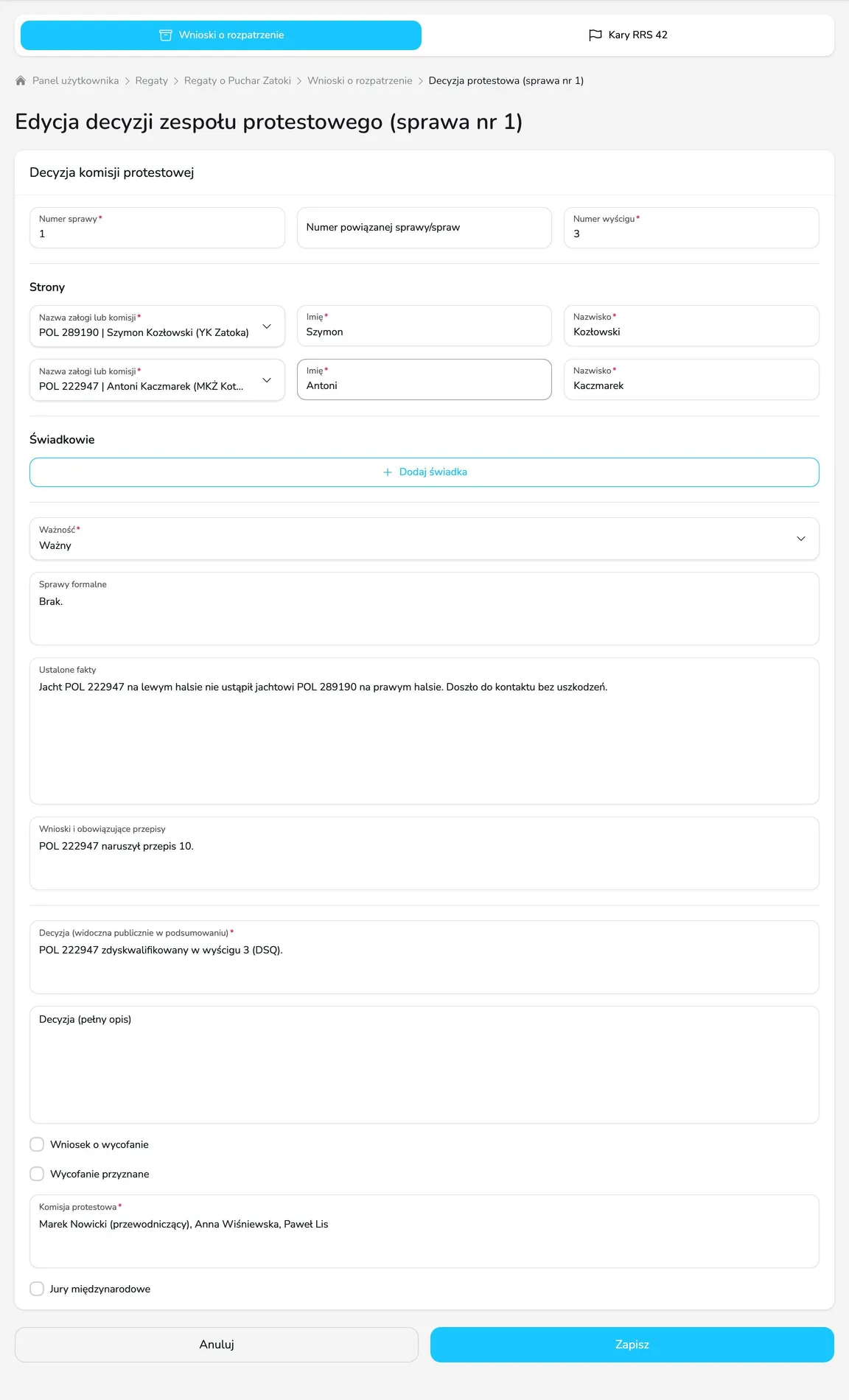The image size is (849, 1400).
Task: Toggle the Wniosek o wycofanie checkbox
Action: click(x=37, y=1144)
